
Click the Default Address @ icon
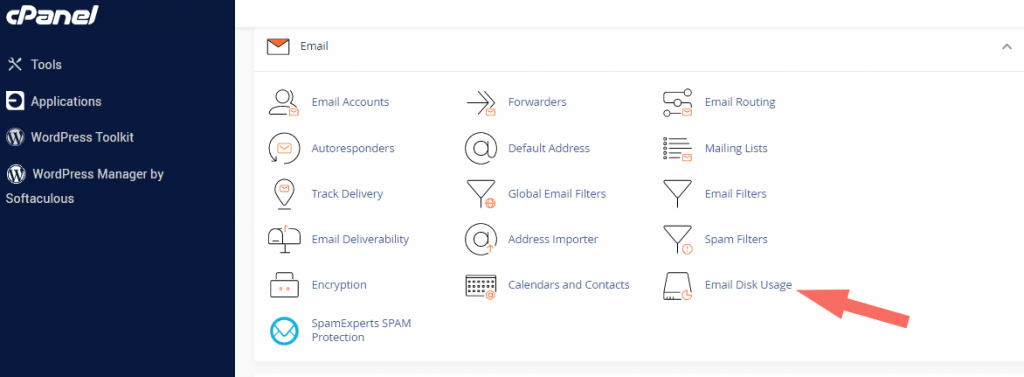coord(481,148)
